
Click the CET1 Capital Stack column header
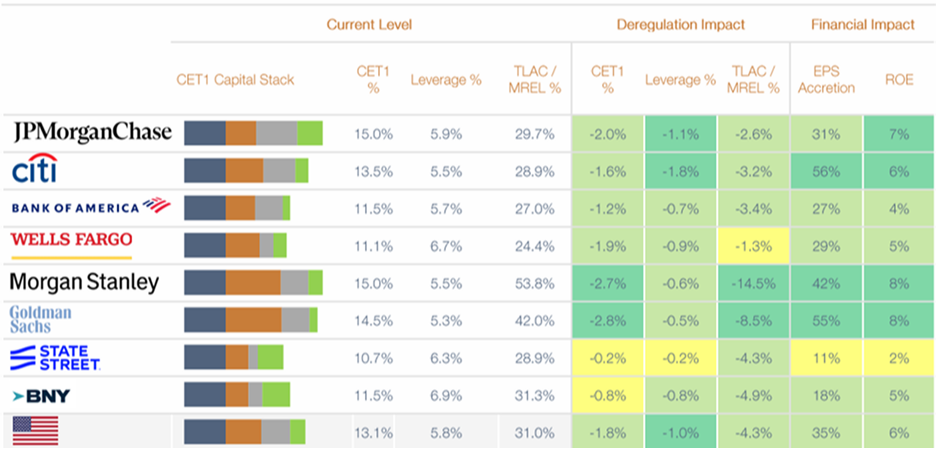point(235,80)
